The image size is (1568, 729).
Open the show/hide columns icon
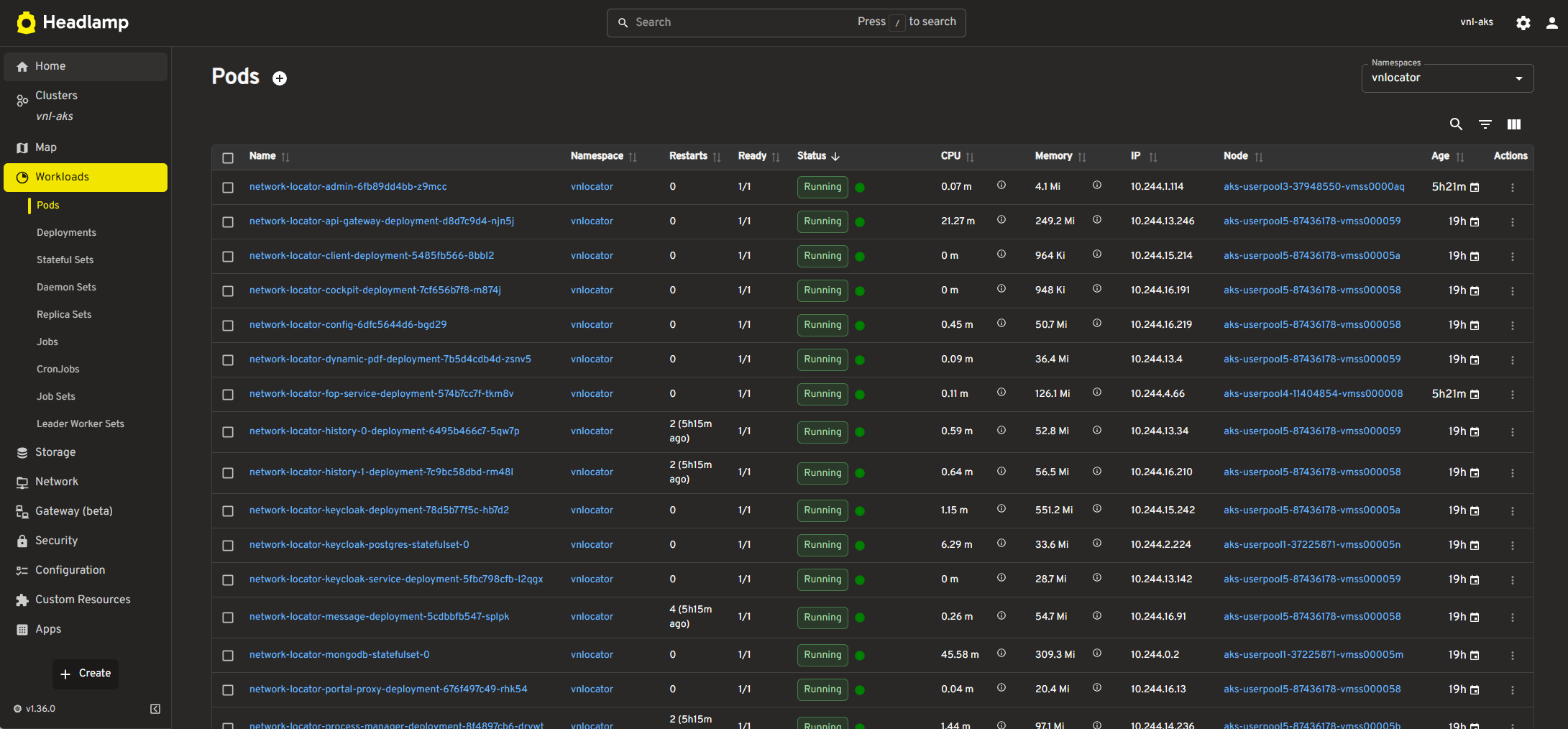click(1514, 124)
